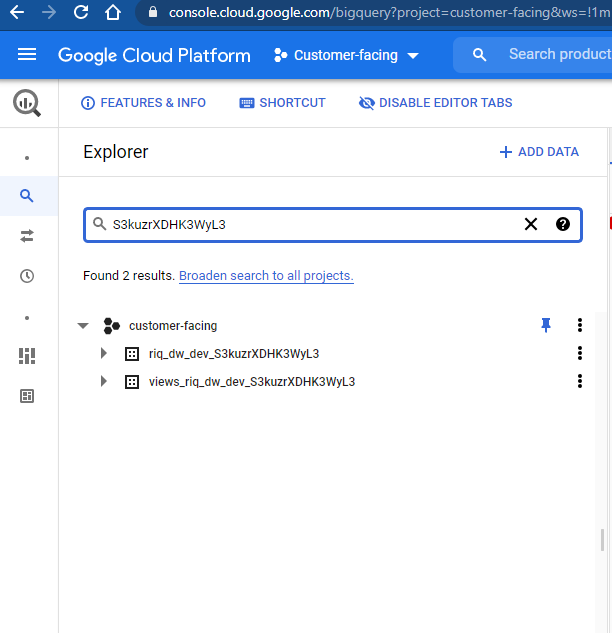Open the BI Engine grid chart sidebar icon
Screen dimensions: 612x633
27,356
